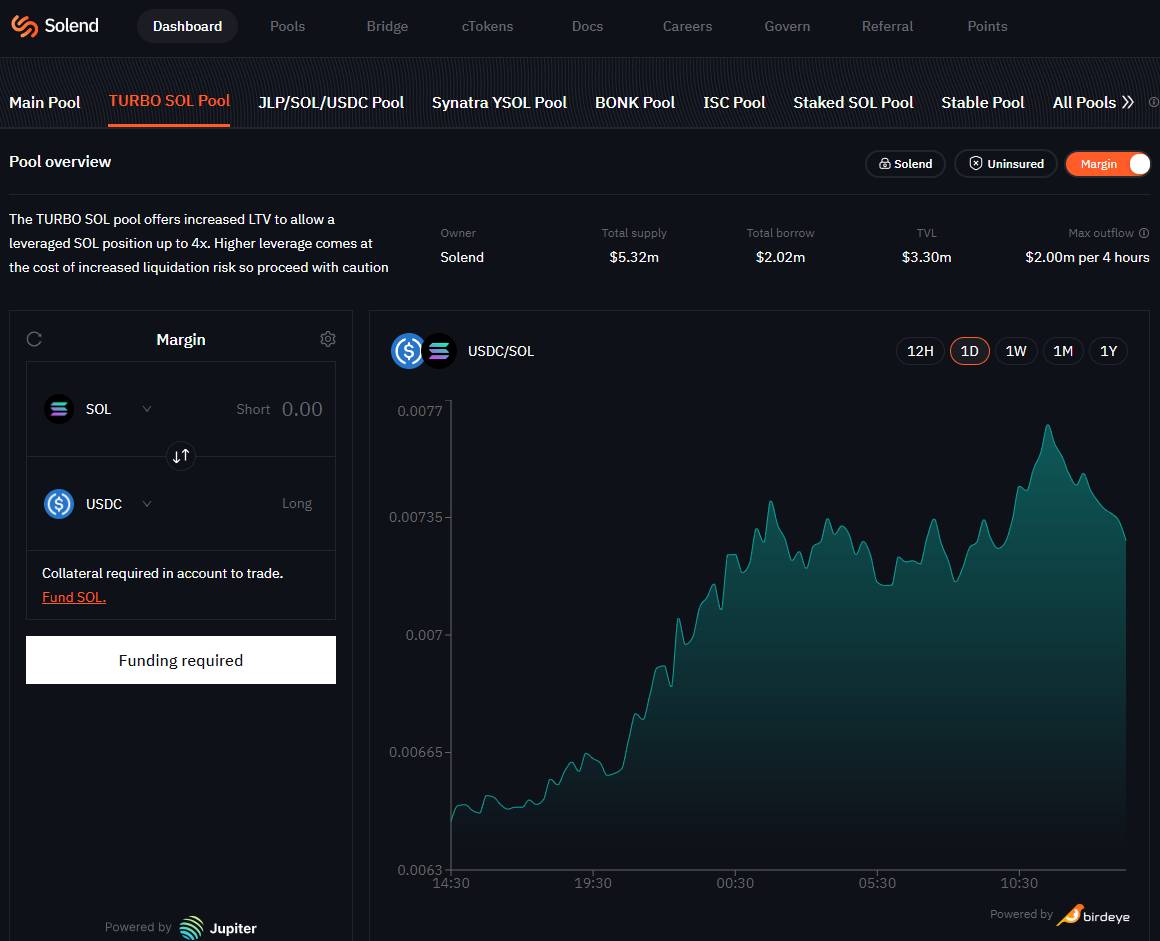The height and width of the screenshot is (941, 1160).
Task: Switch to Main Pool tab
Action: tap(44, 102)
